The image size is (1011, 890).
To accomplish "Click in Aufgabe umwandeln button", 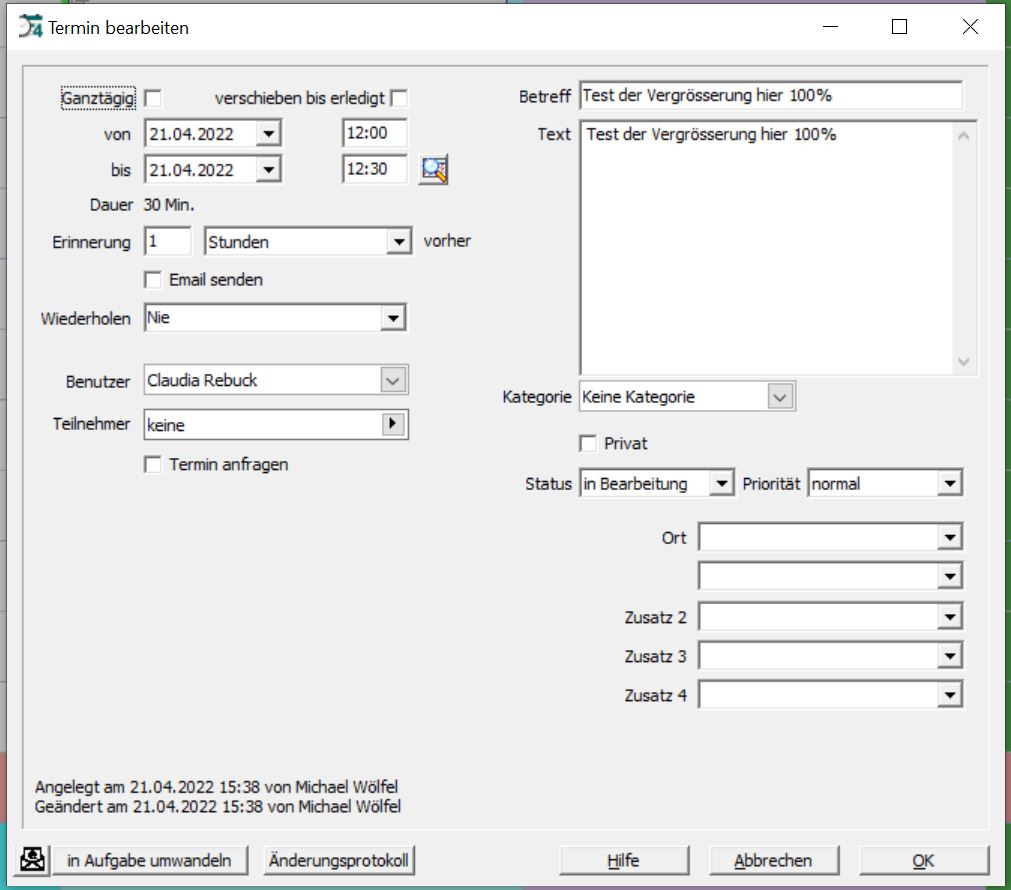I will pos(149,860).
